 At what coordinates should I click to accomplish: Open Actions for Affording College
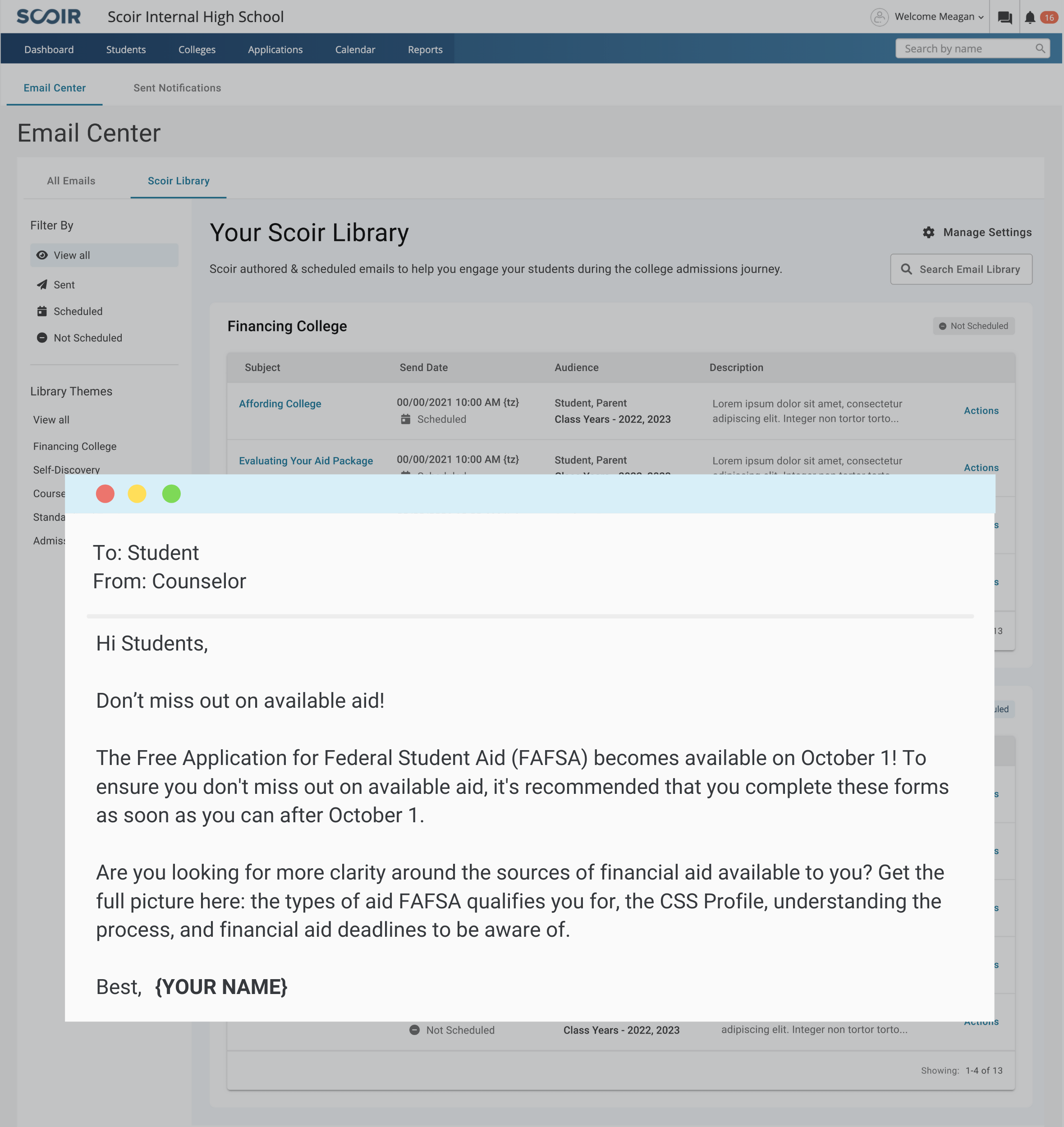pos(981,411)
